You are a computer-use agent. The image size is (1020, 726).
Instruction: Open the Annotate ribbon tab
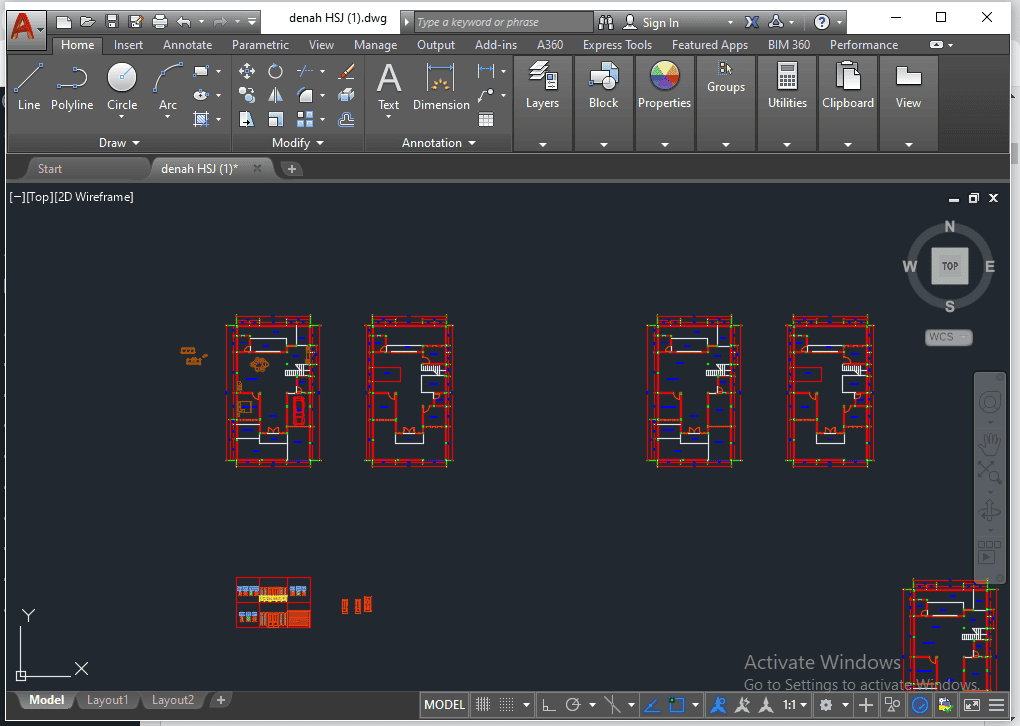(x=187, y=45)
